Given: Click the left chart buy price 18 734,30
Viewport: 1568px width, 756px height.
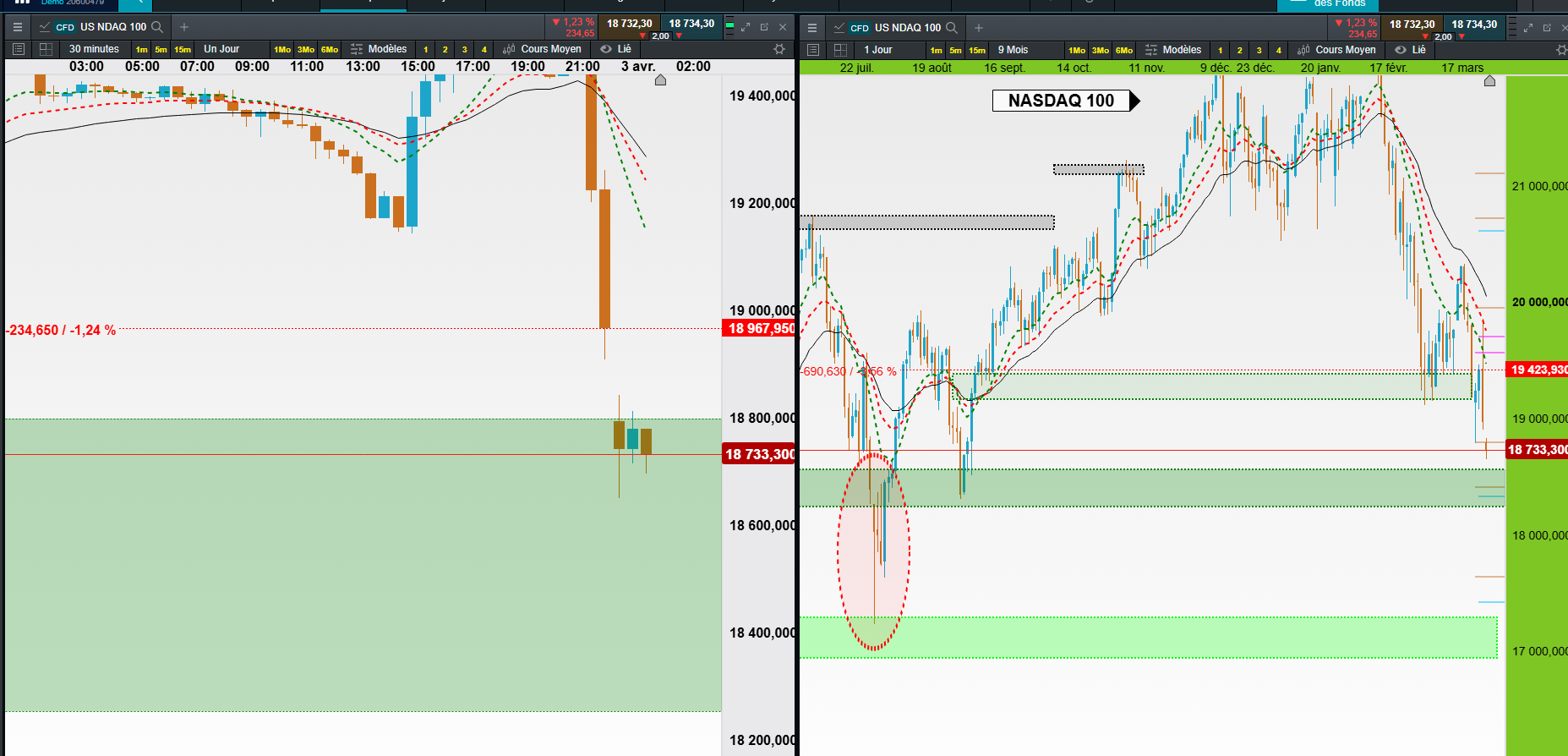Looking at the screenshot, I should (691, 24).
